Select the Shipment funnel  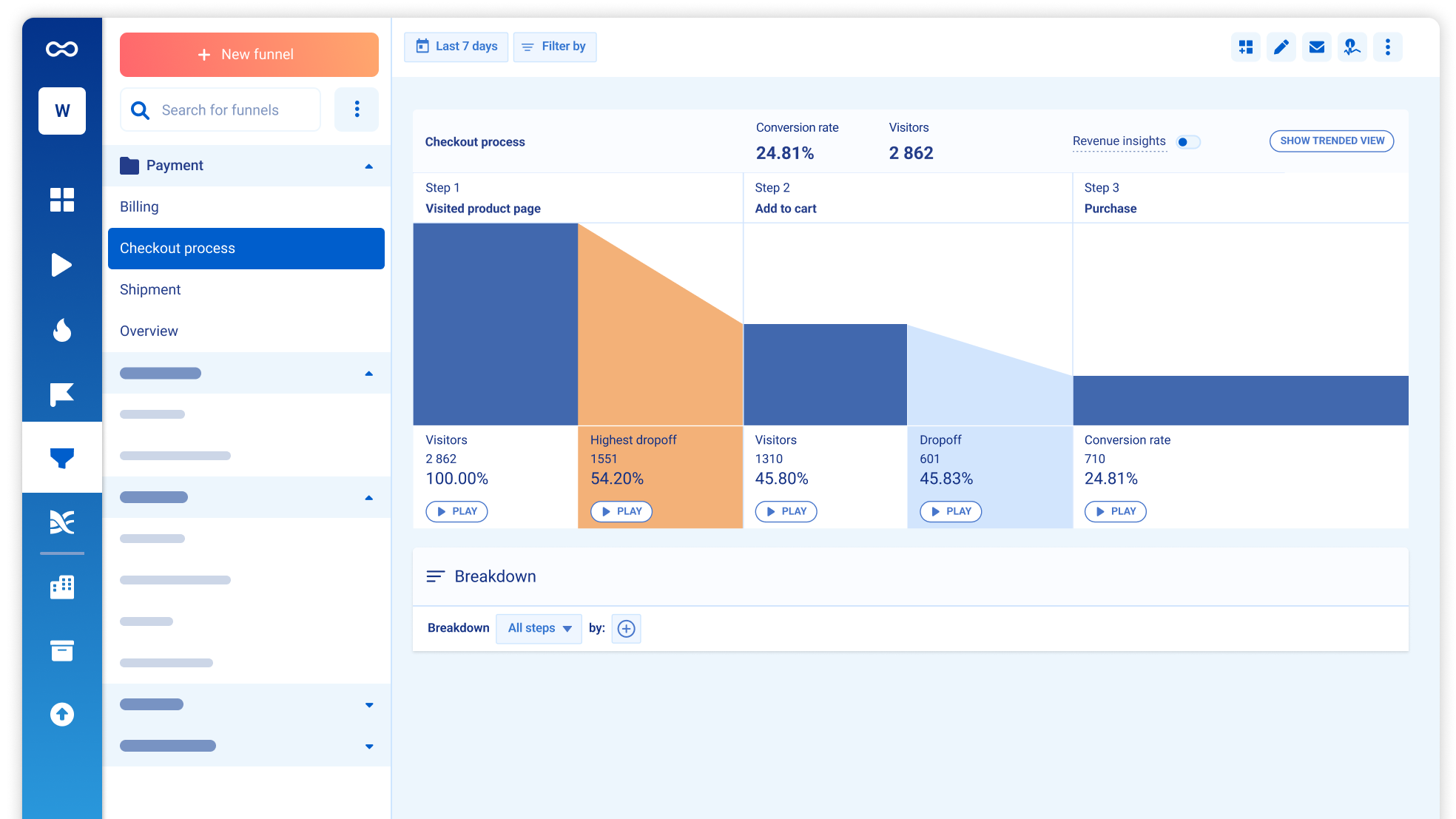[150, 290]
